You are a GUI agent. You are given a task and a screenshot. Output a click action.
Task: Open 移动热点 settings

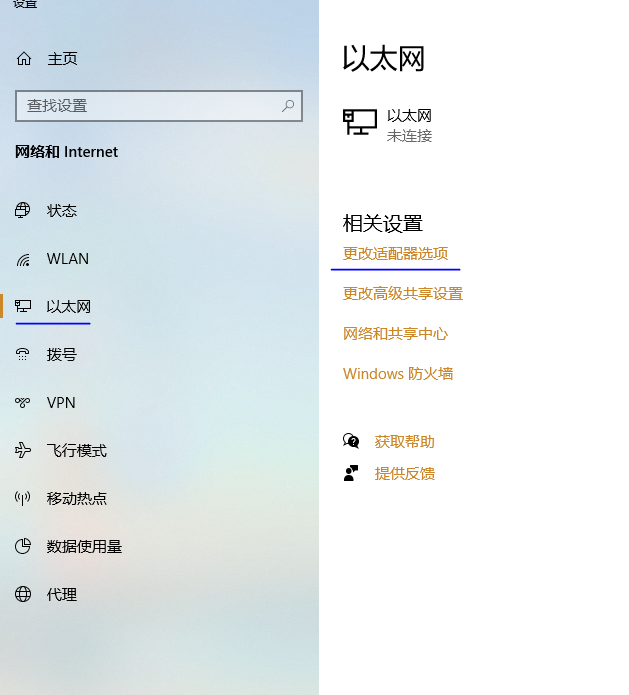pos(77,499)
